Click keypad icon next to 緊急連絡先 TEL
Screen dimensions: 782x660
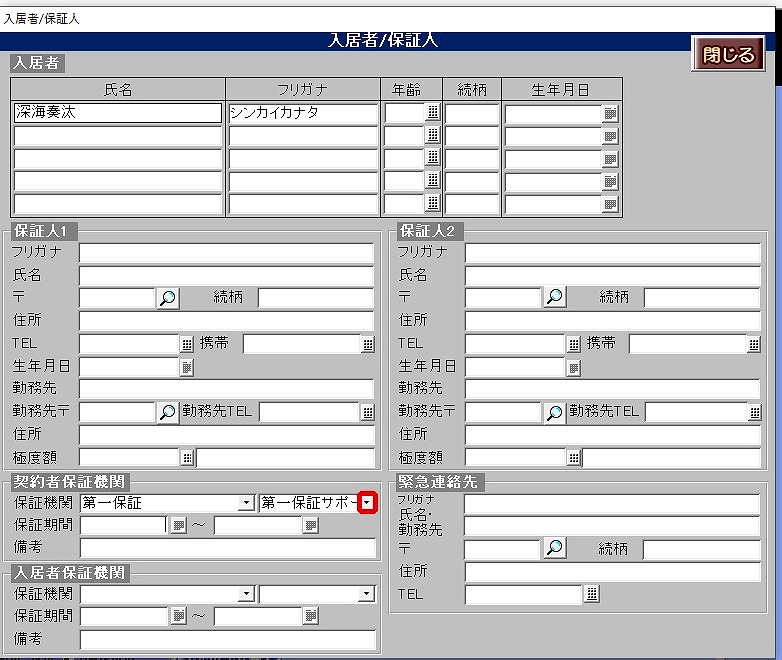pos(592,594)
